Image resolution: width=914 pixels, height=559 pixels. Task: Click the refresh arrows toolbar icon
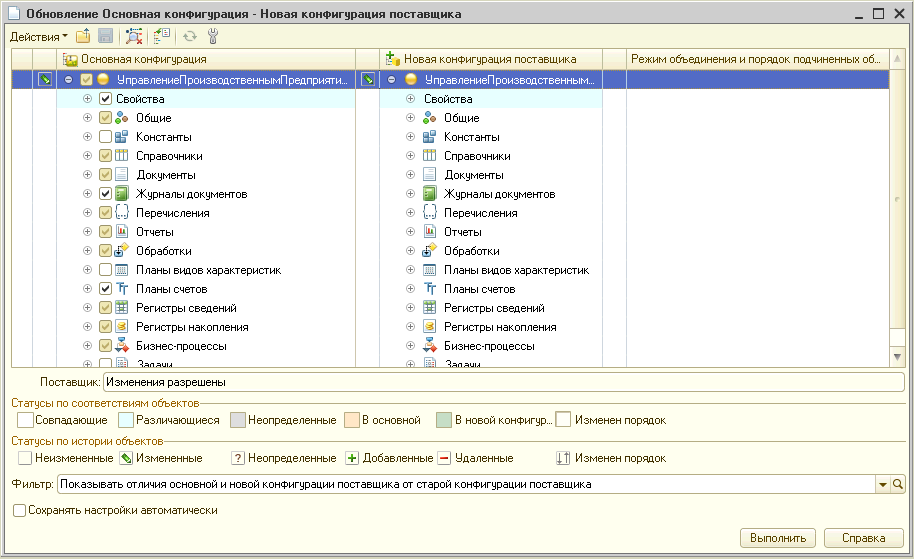click(190, 36)
